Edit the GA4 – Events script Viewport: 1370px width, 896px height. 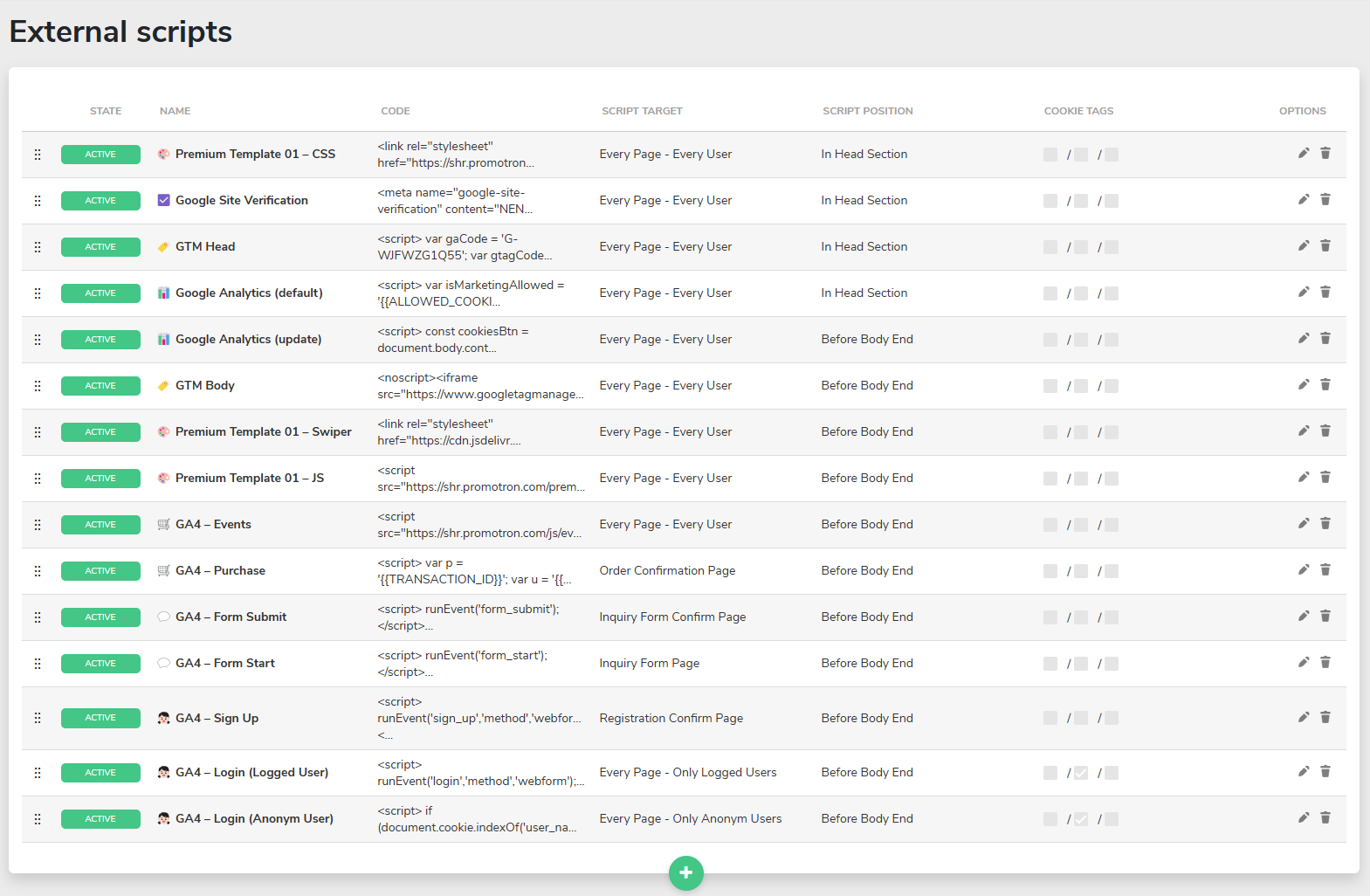(x=1304, y=523)
